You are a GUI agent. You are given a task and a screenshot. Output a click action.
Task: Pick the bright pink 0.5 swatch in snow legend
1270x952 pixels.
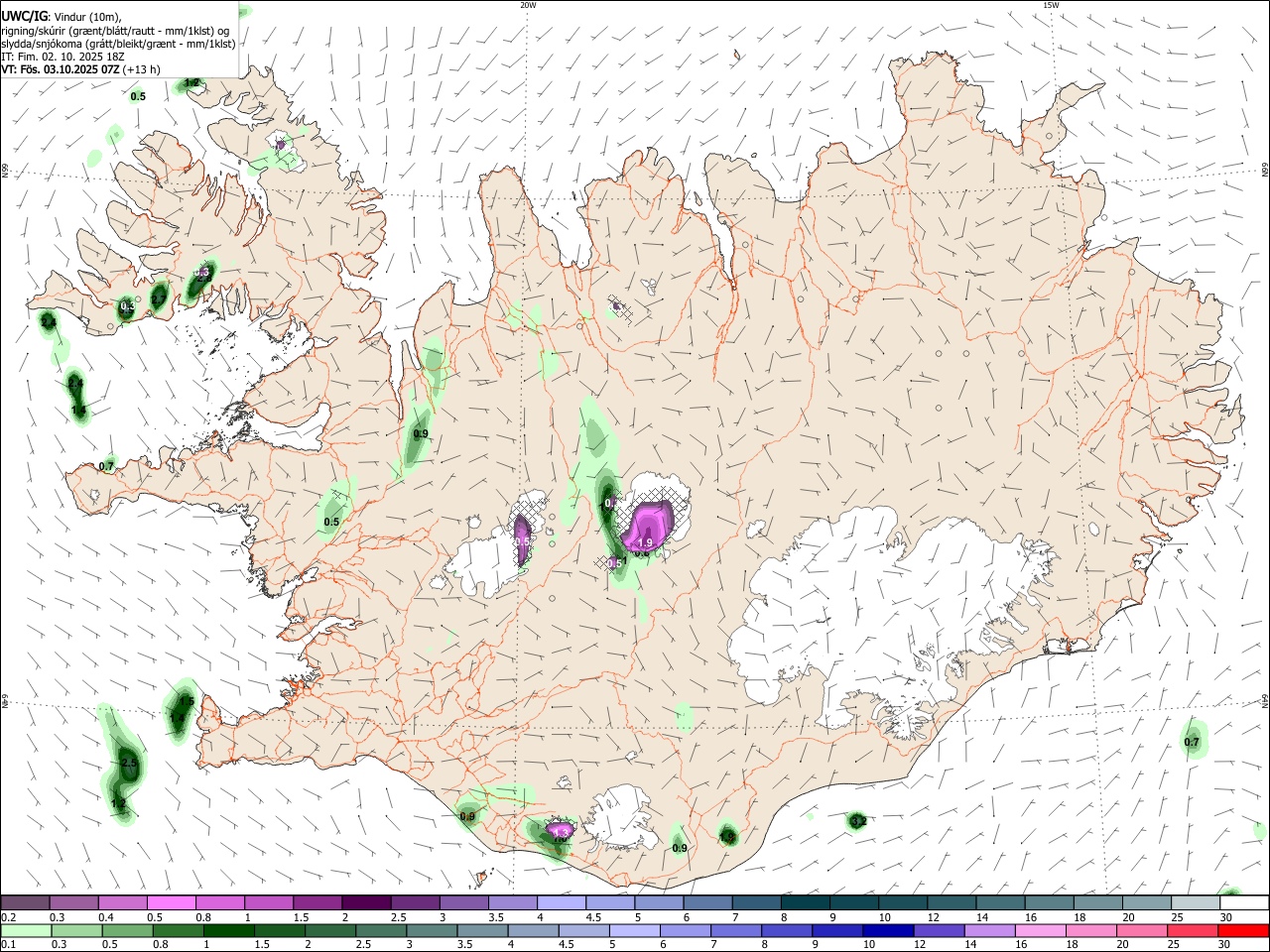pos(171,902)
